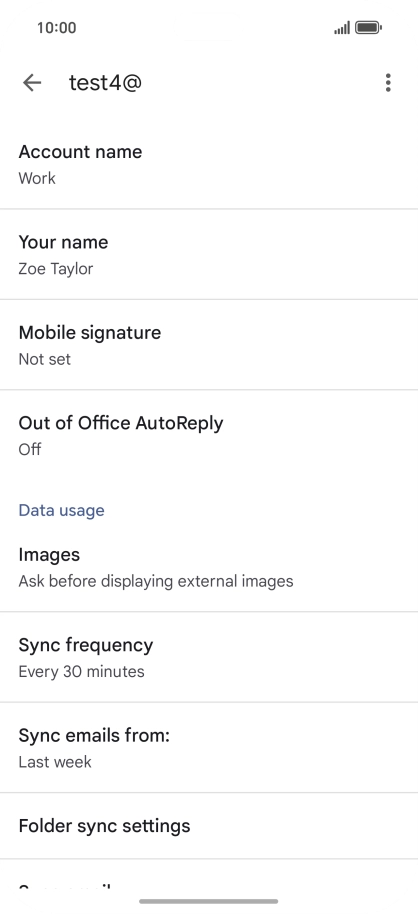Open Mobile signature setting
Image resolution: width=418 pixels, height=914 pixels.
(x=209, y=344)
